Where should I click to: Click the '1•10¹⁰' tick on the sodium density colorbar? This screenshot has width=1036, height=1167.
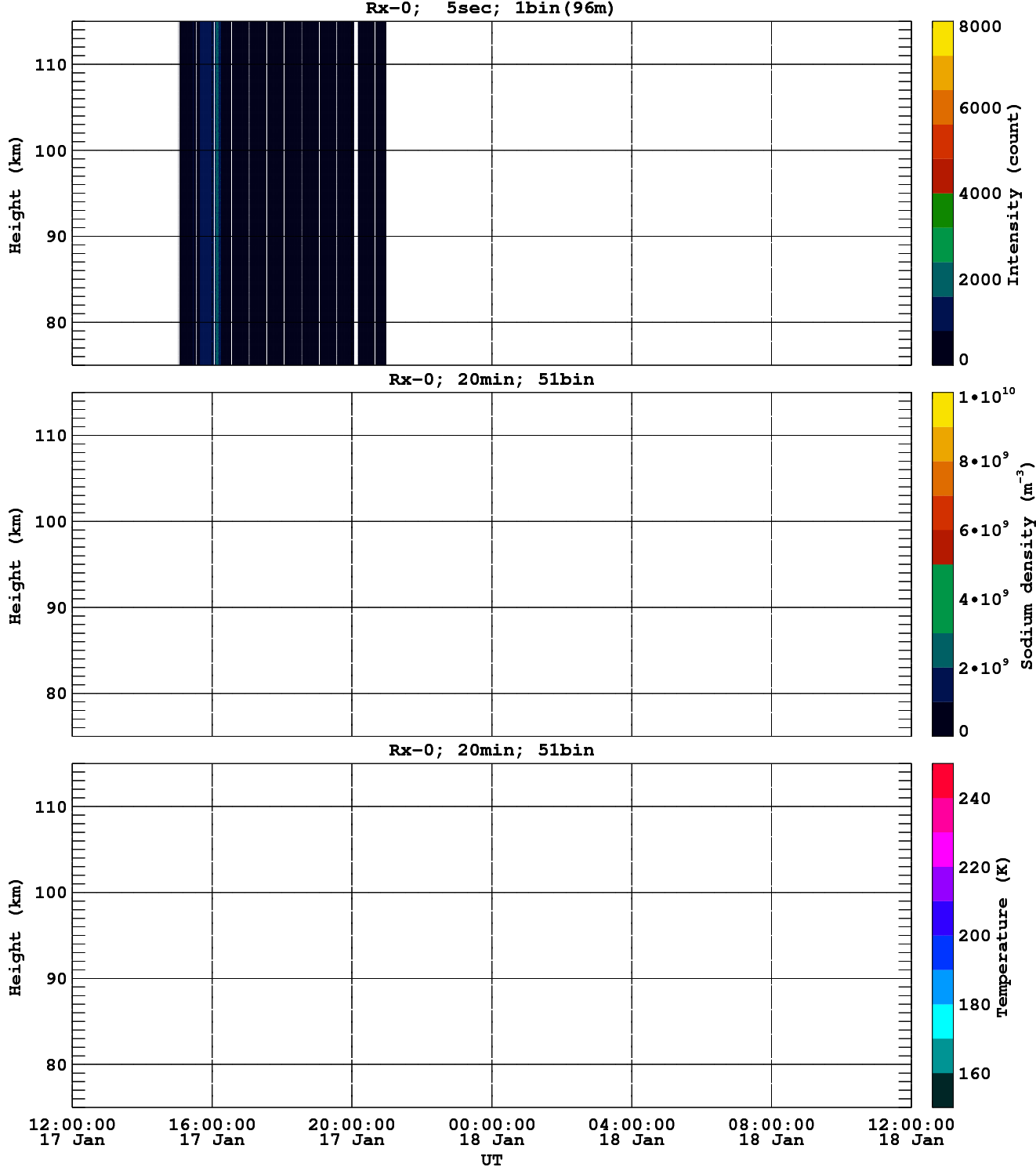tap(987, 396)
